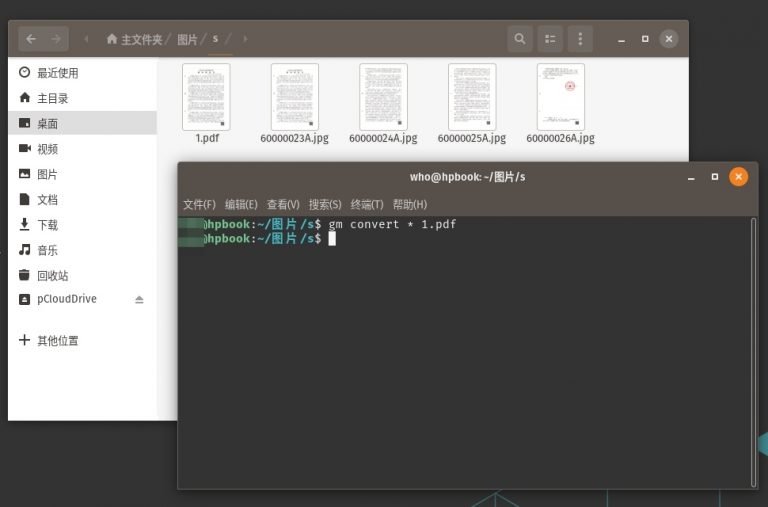
Task: Select the 视频 sidebar folder
Action: (47, 149)
